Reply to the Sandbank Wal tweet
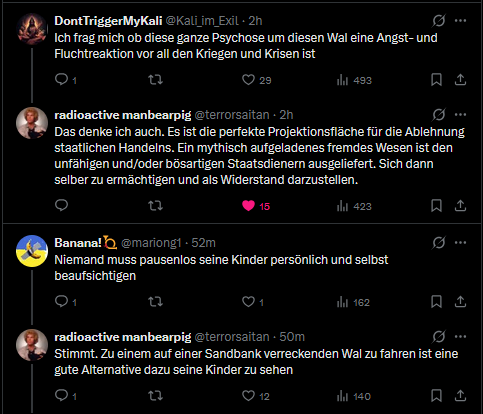This screenshot has width=483, height=414. click(62, 396)
